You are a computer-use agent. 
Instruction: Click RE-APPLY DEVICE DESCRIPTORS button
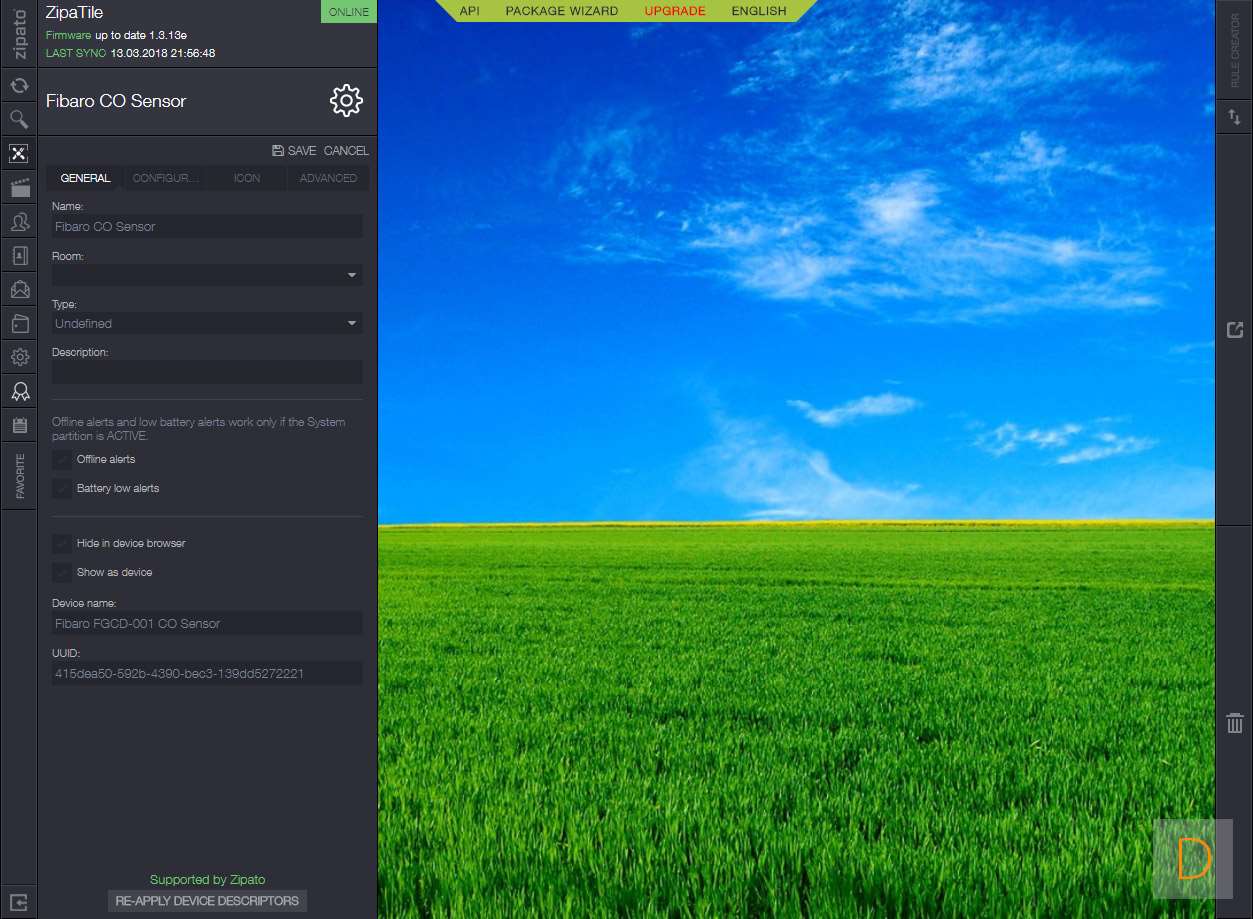tap(207, 901)
